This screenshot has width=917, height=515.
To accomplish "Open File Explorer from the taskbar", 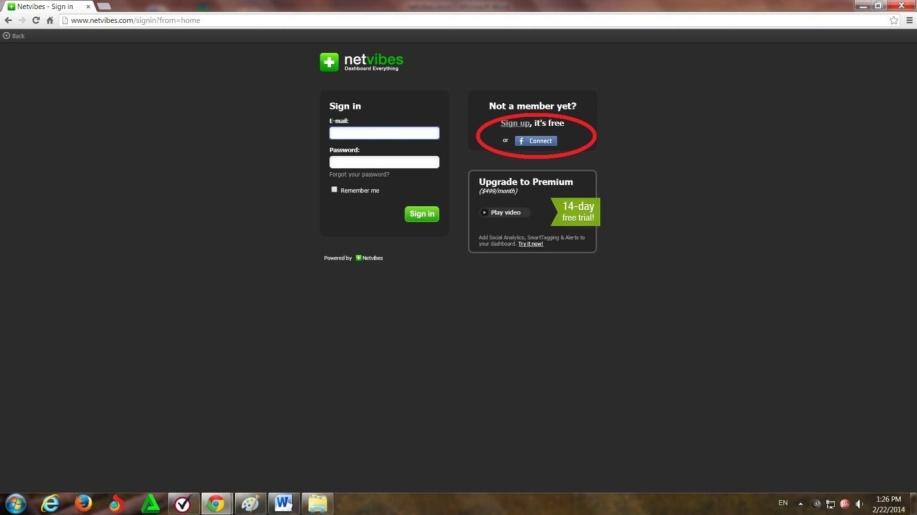I will point(317,503).
